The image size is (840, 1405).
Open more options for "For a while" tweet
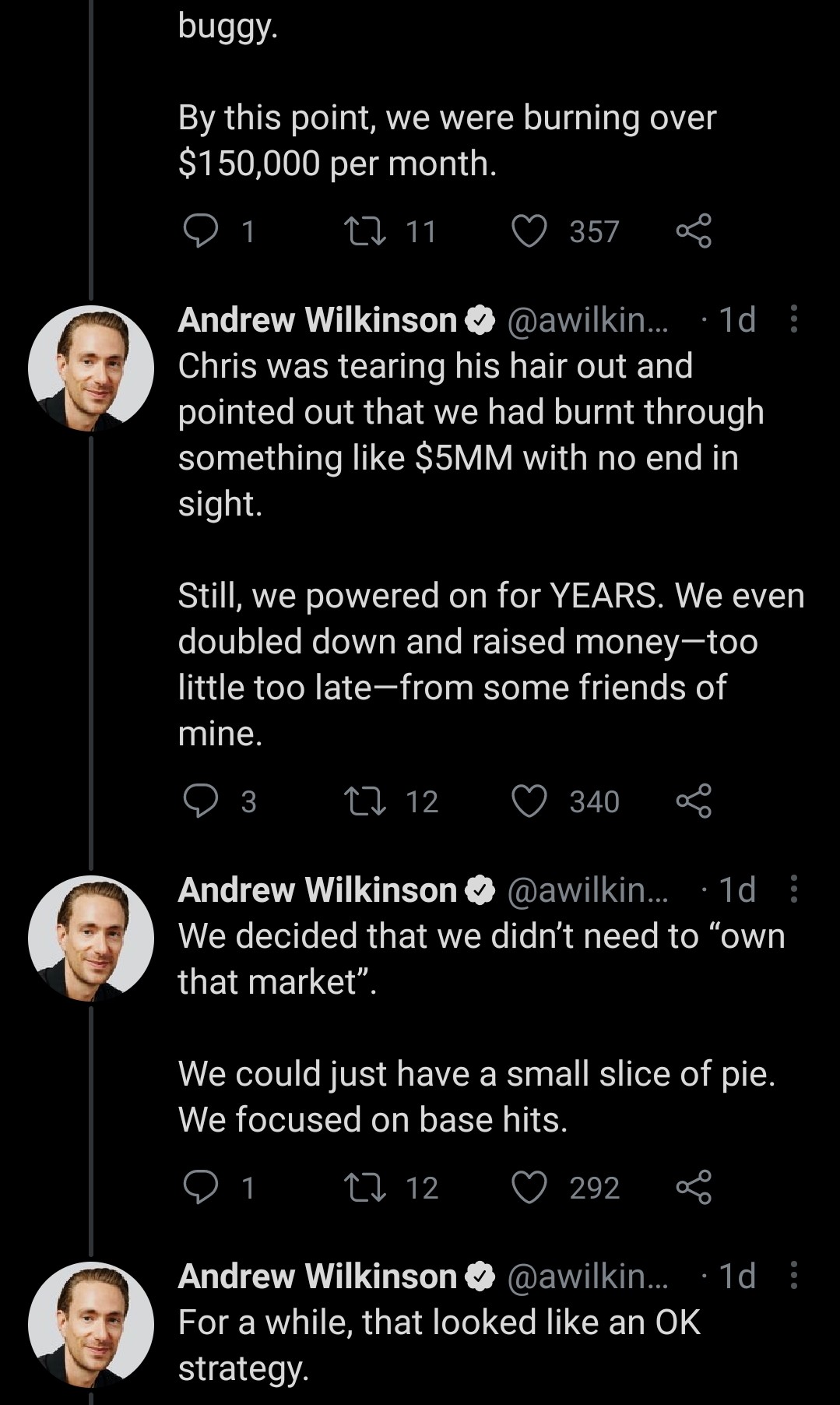[793, 1276]
